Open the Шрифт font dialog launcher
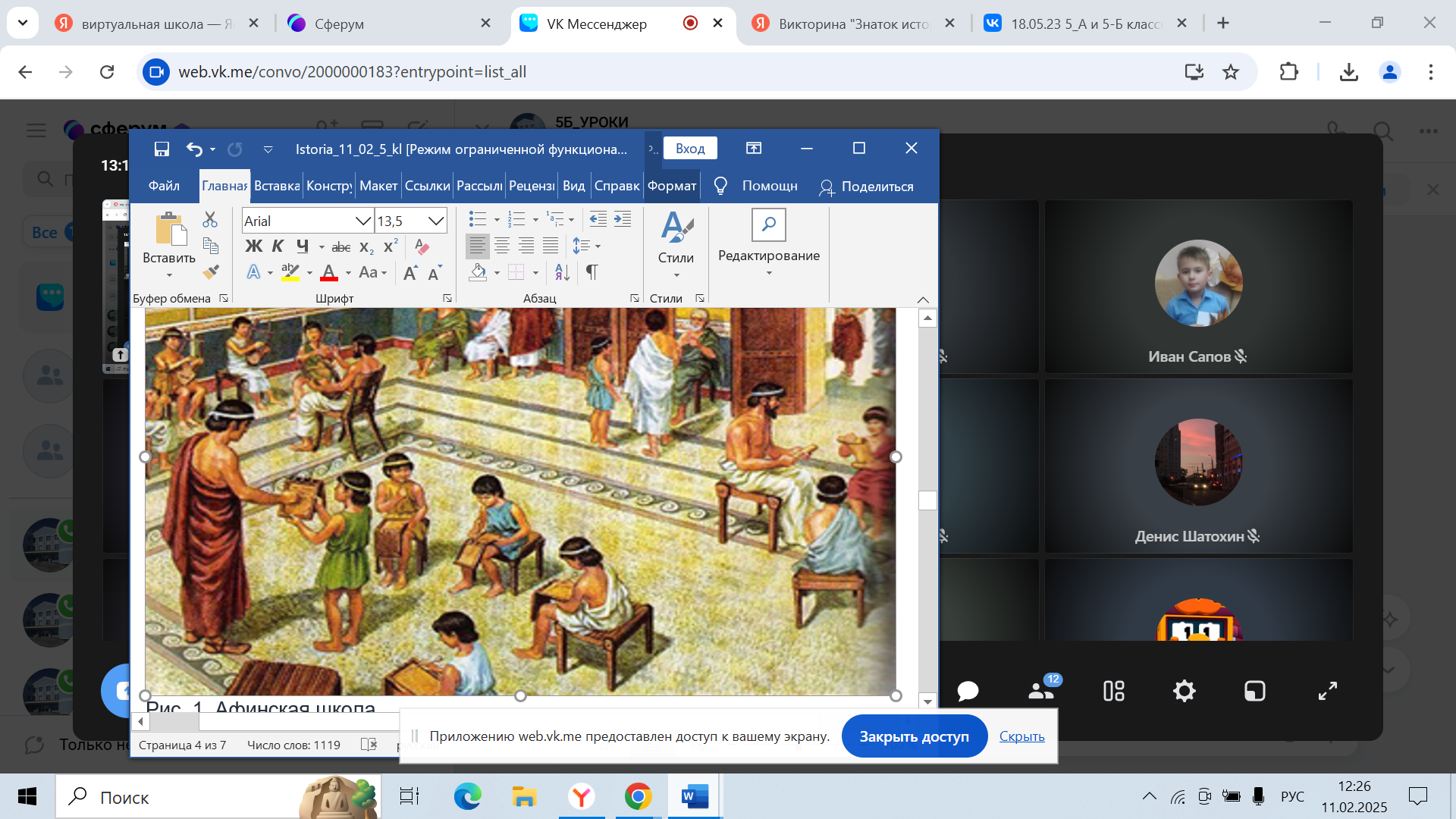 (x=447, y=299)
